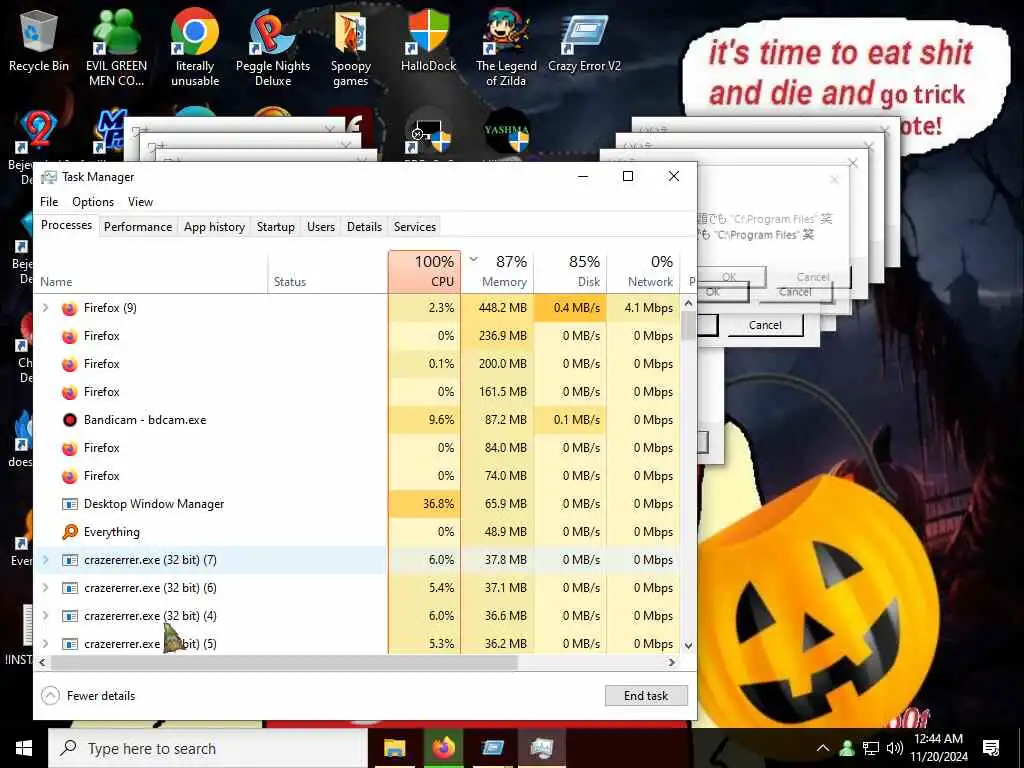Switch to the Services tab
The height and width of the screenshot is (768, 1024).
415,227
